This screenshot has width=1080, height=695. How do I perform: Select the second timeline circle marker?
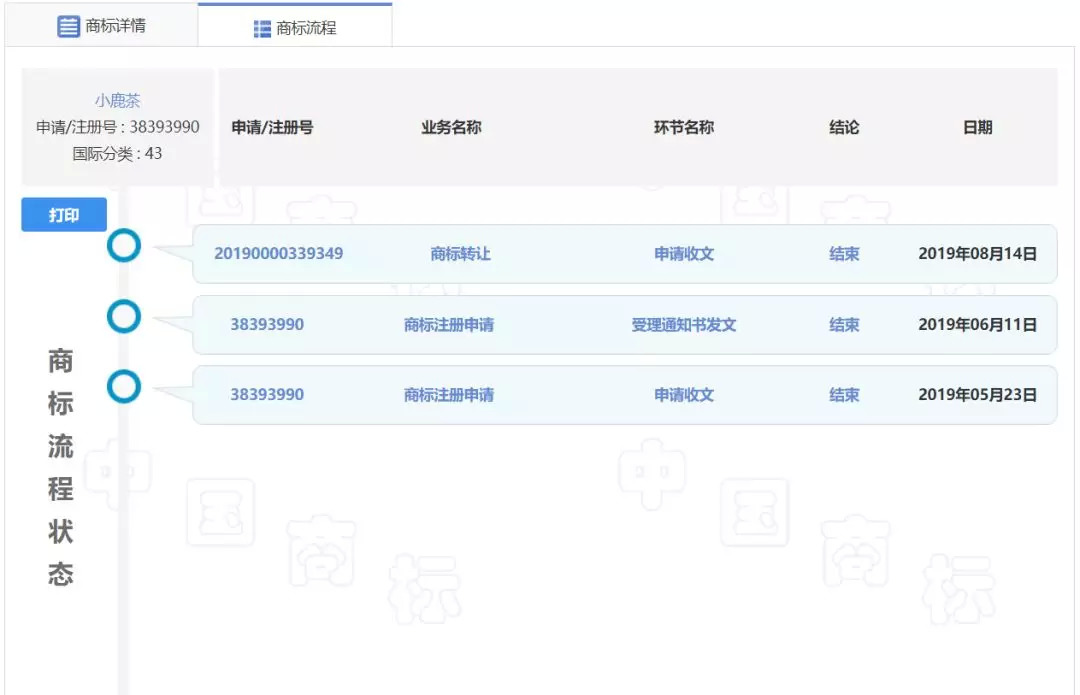(x=124, y=317)
